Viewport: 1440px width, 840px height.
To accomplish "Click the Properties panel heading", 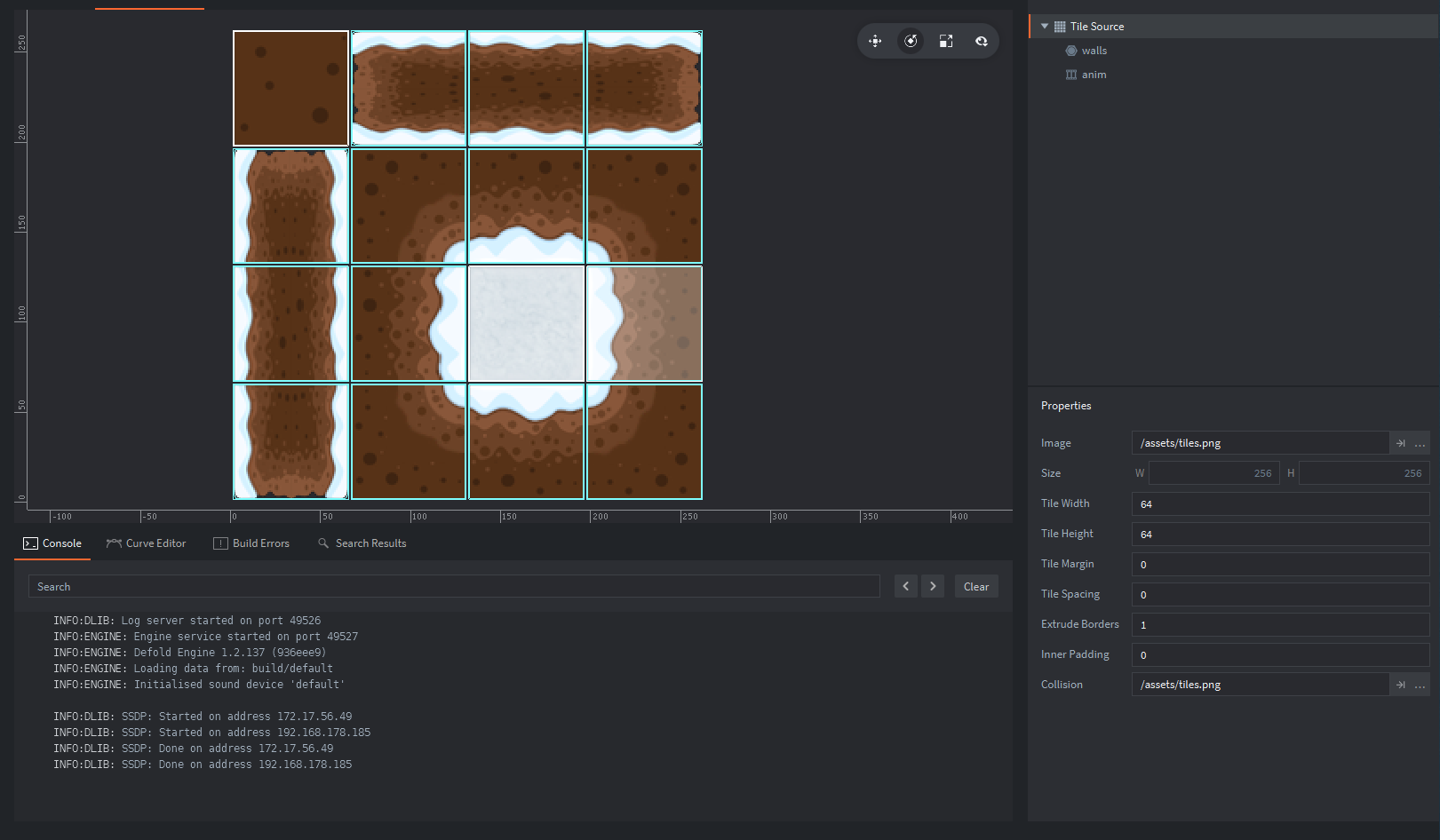I will pyautogui.click(x=1066, y=406).
